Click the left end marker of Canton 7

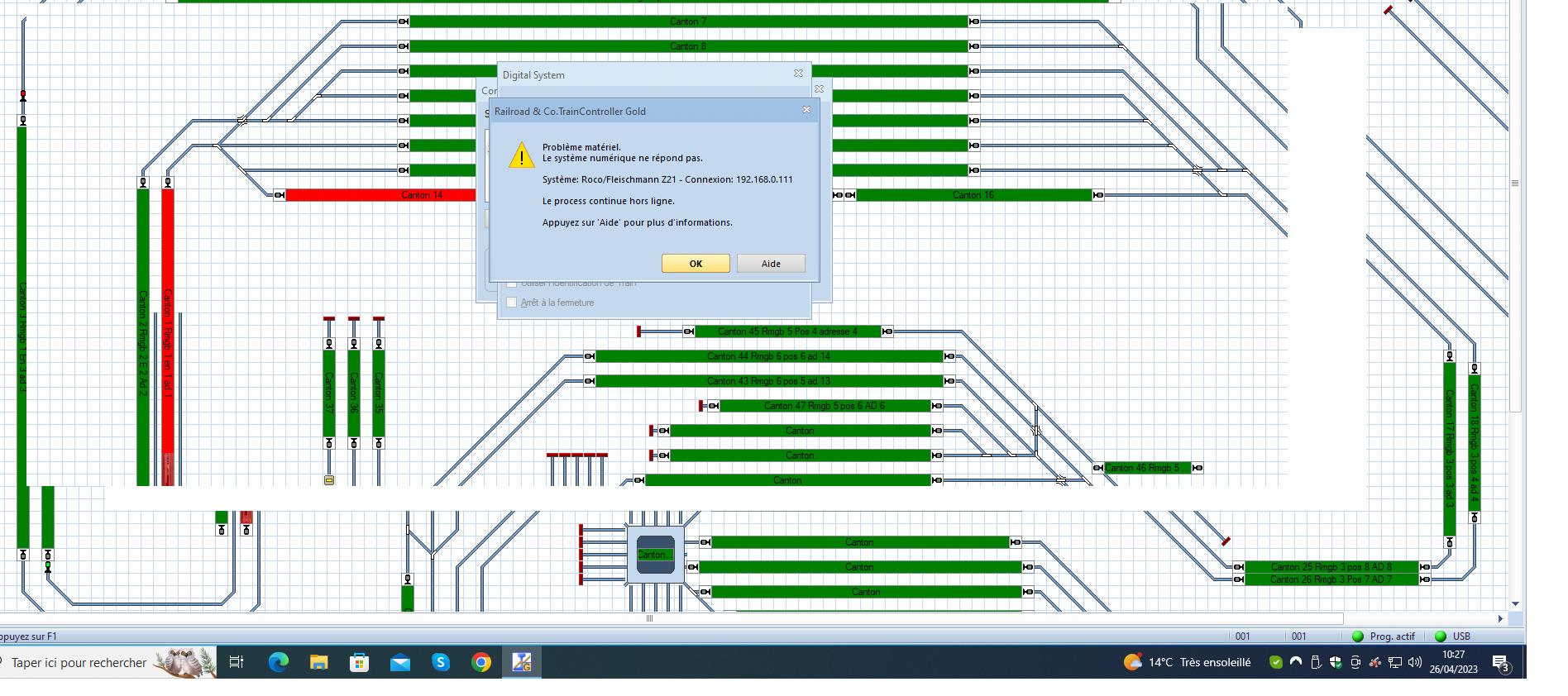pos(404,21)
